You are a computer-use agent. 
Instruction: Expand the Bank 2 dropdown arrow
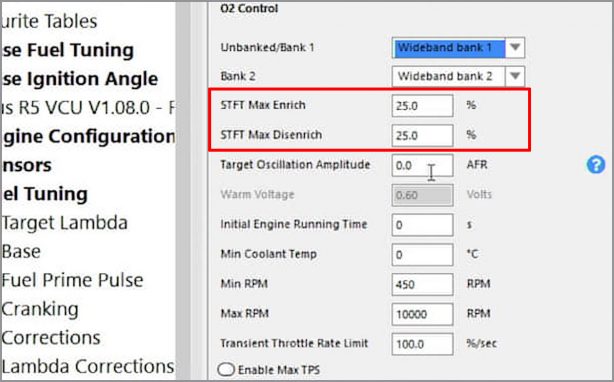tap(515, 76)
